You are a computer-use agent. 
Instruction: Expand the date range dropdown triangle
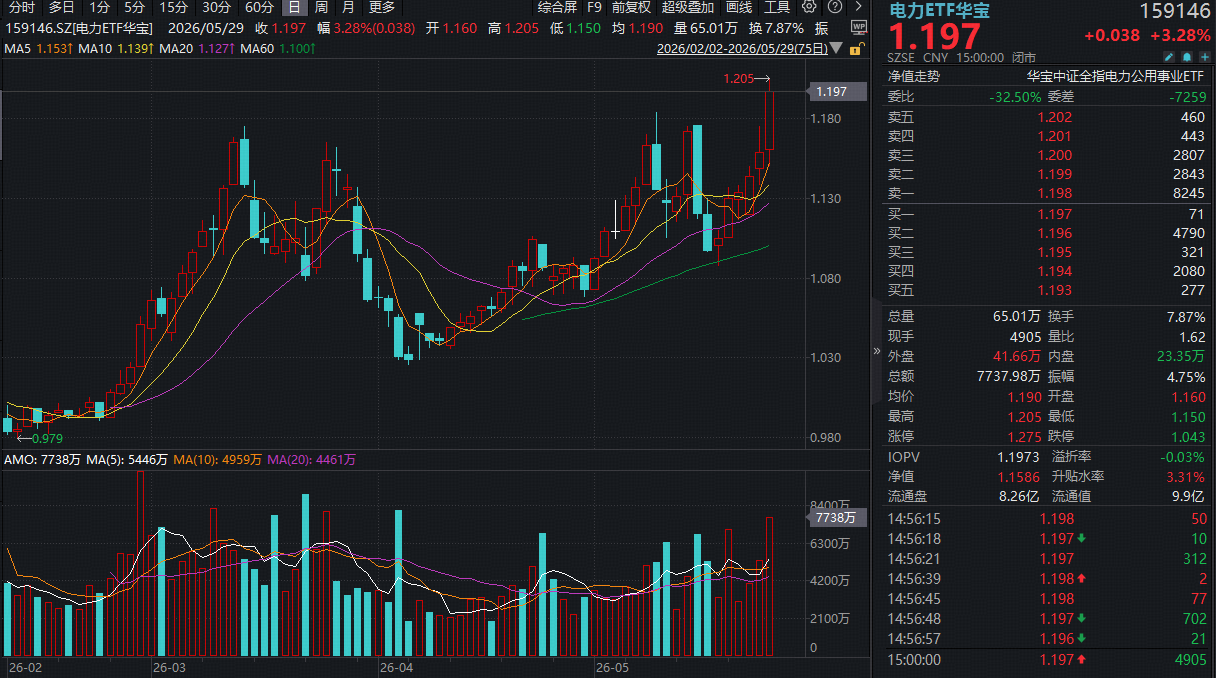tap(837, 48)
